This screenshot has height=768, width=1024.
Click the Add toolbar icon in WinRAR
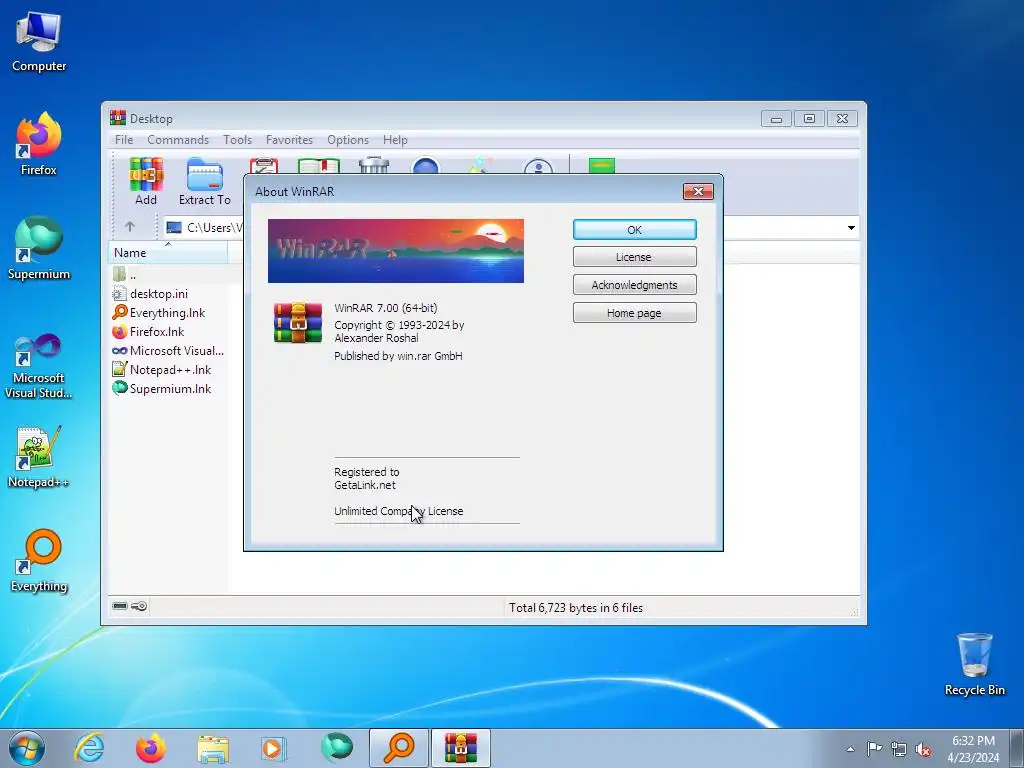(x=146, y=181)
